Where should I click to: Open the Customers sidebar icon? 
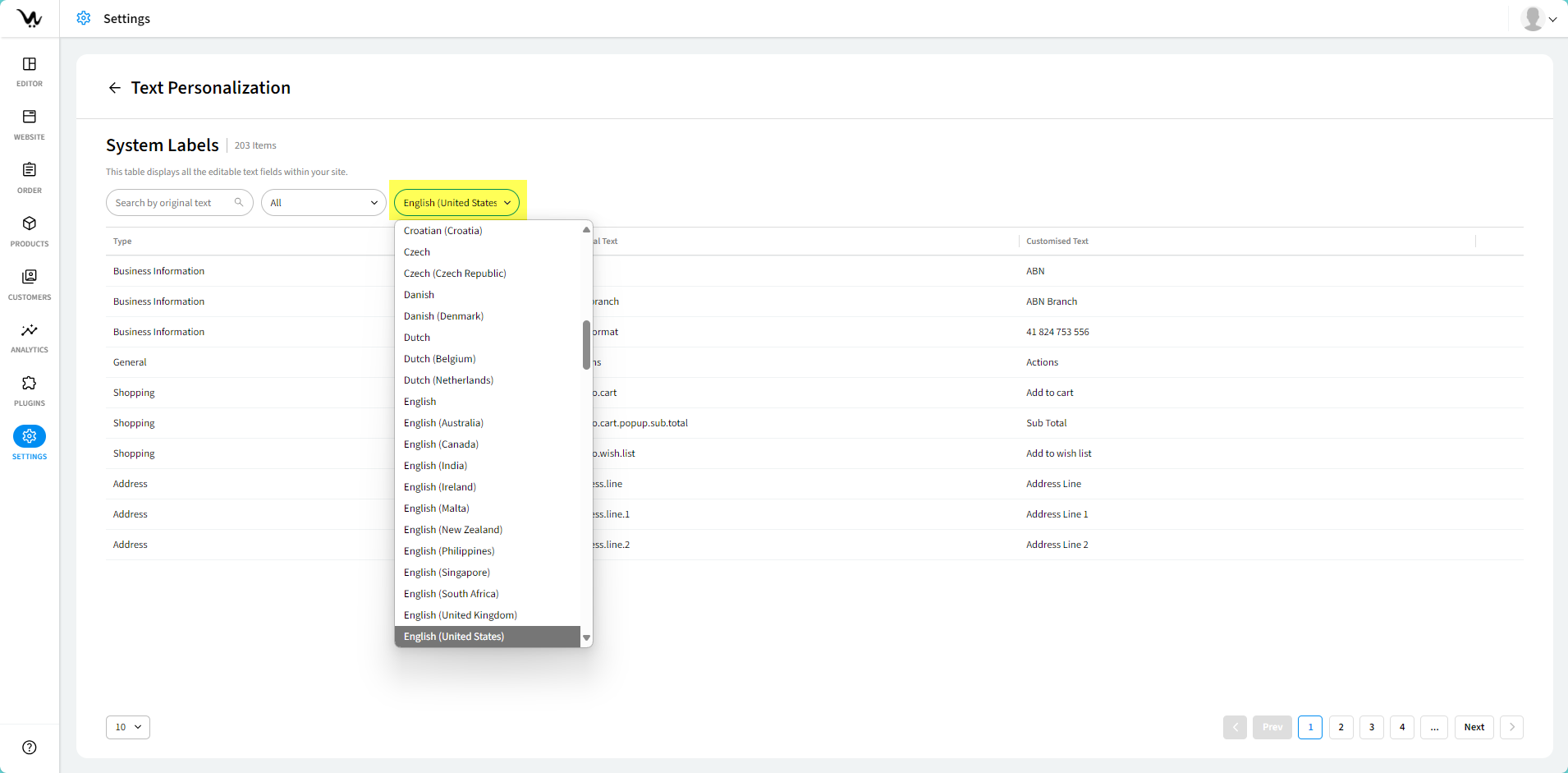pos(30,283)
